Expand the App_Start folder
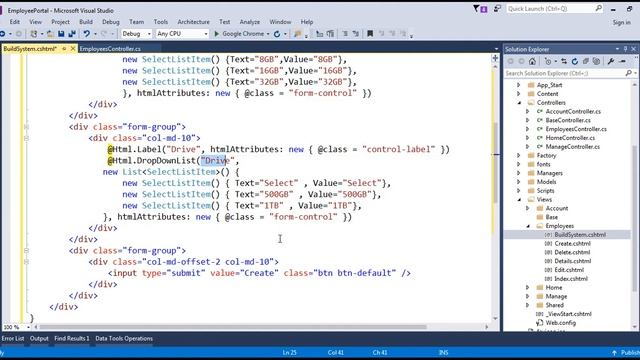The height and width of the screenshot is (360, 640). [x=519, y=85]
